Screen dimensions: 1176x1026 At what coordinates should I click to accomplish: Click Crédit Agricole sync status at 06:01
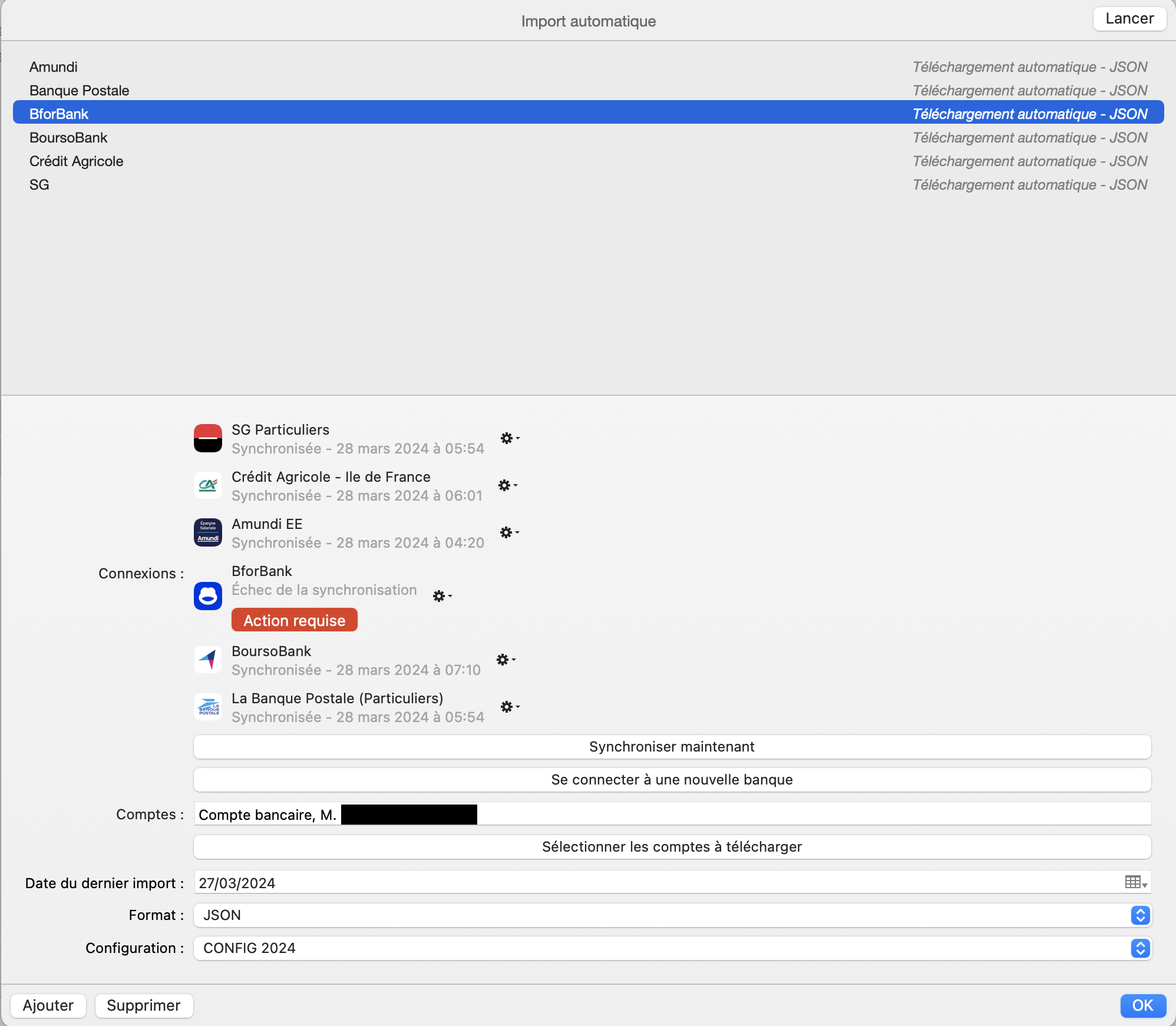click(x=357, y=496)
